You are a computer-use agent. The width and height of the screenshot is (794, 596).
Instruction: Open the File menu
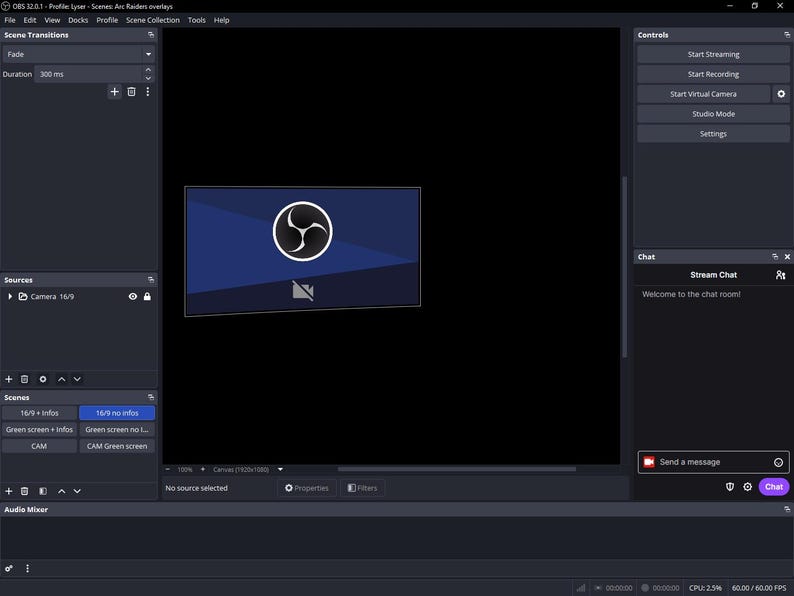(10, 20)
